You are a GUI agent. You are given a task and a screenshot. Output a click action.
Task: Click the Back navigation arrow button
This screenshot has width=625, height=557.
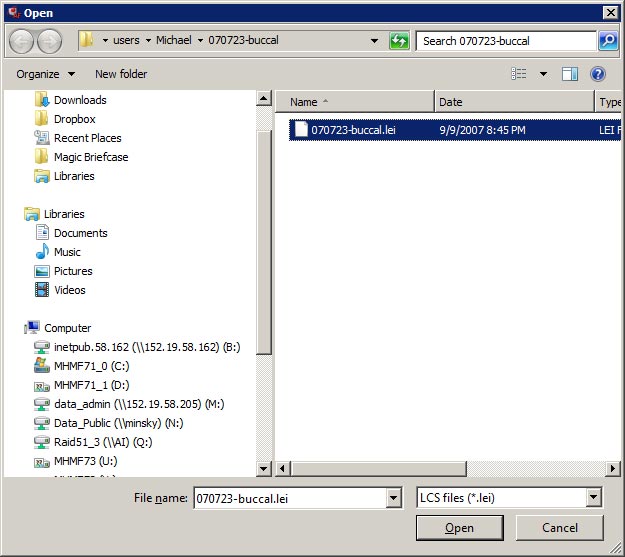21,41
